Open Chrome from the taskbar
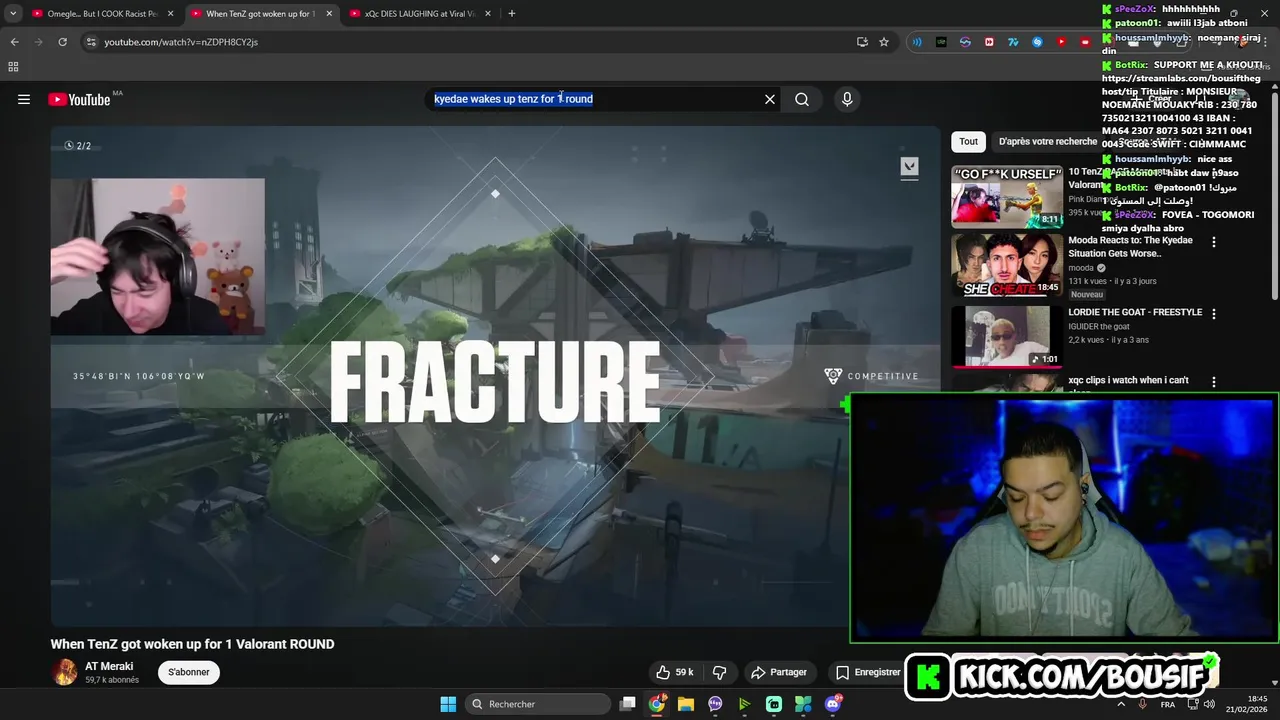 (x=657, y=704)
